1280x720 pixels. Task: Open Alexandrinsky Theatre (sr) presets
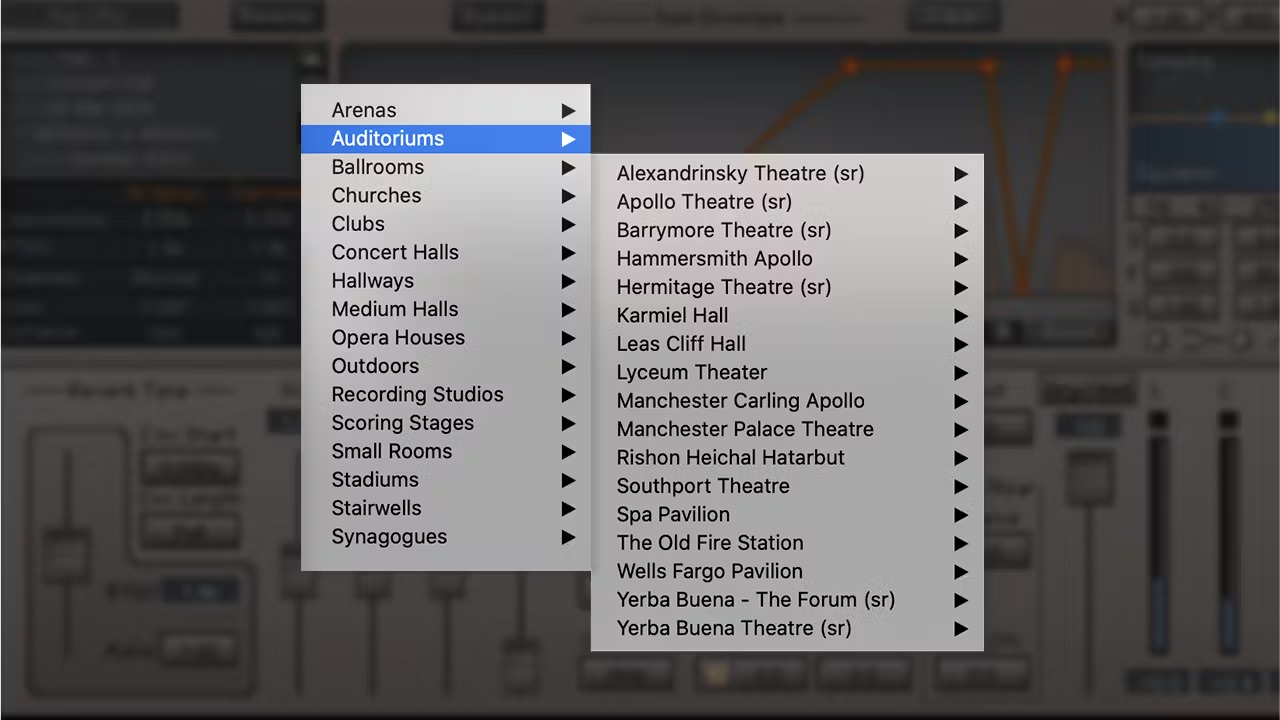[x=787, y=173]
